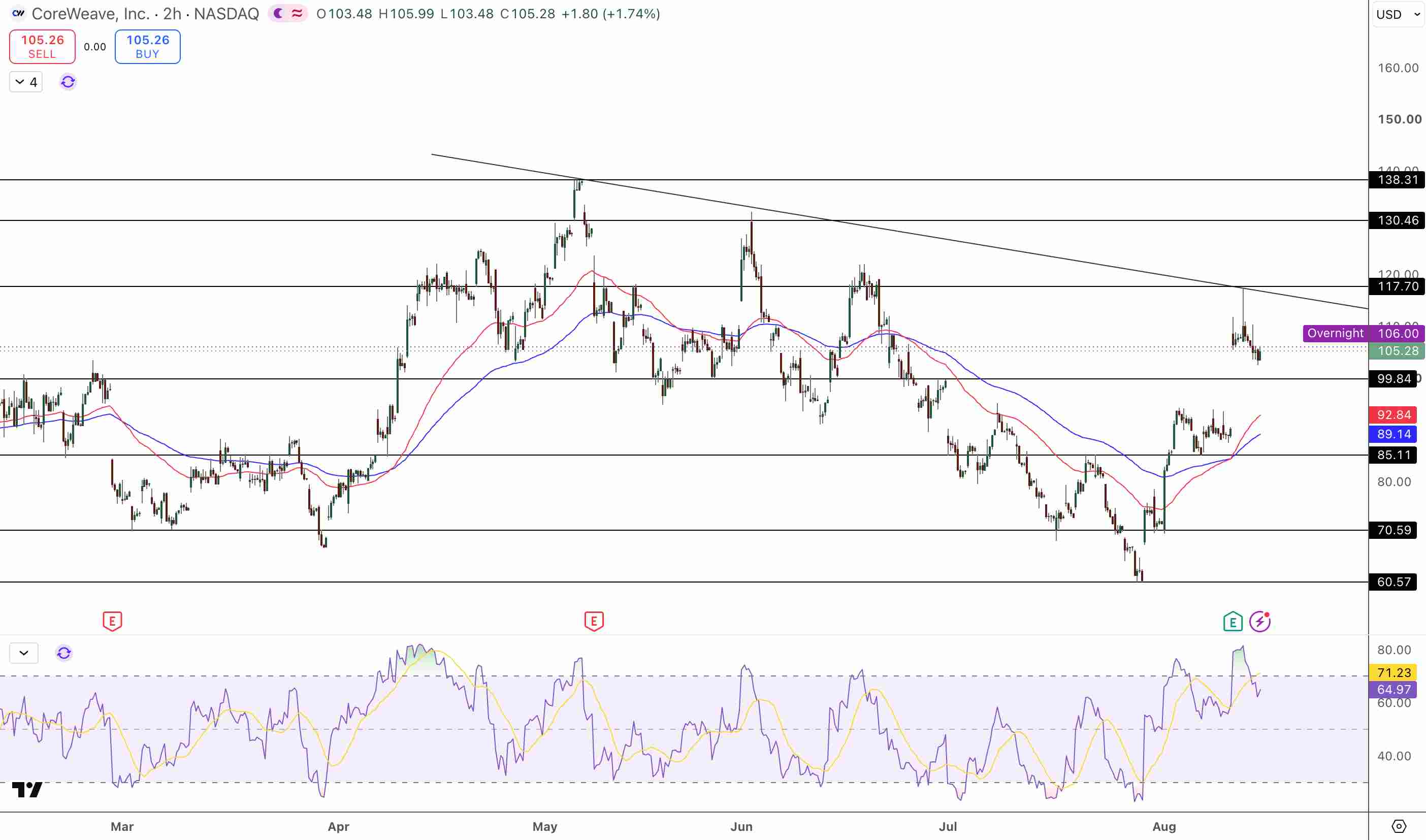Click the May red earnings E marker
The width and height of the screenshot is (1426, 840).
594,621
